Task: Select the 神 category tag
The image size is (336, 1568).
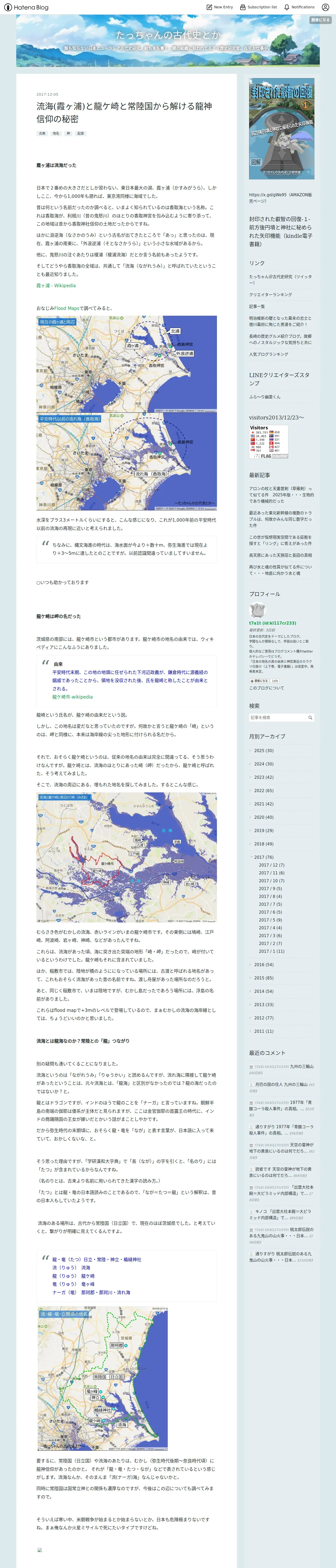Action: point(68,133)
